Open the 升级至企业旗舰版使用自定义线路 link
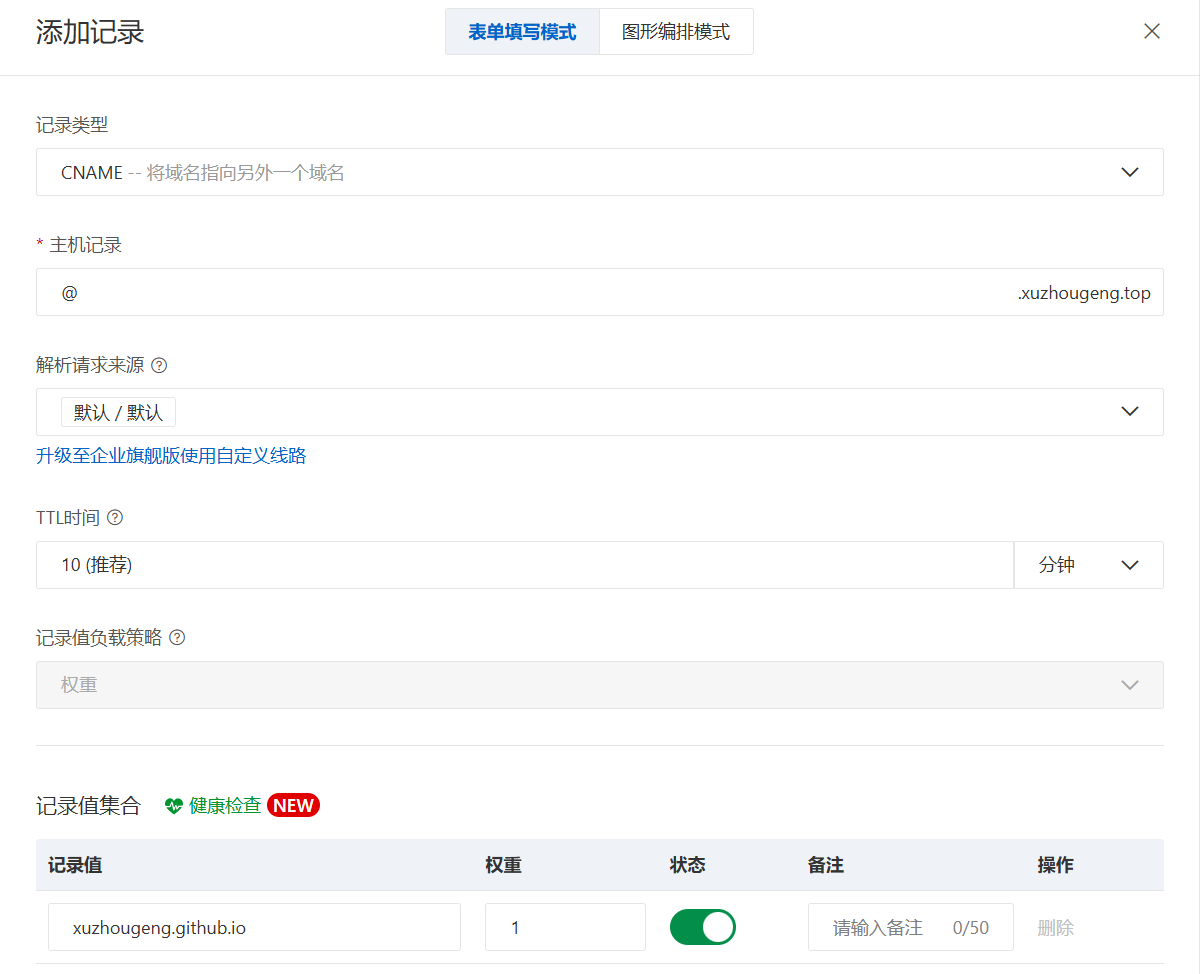Screen dimensions: 1200x974 (171, 455)
